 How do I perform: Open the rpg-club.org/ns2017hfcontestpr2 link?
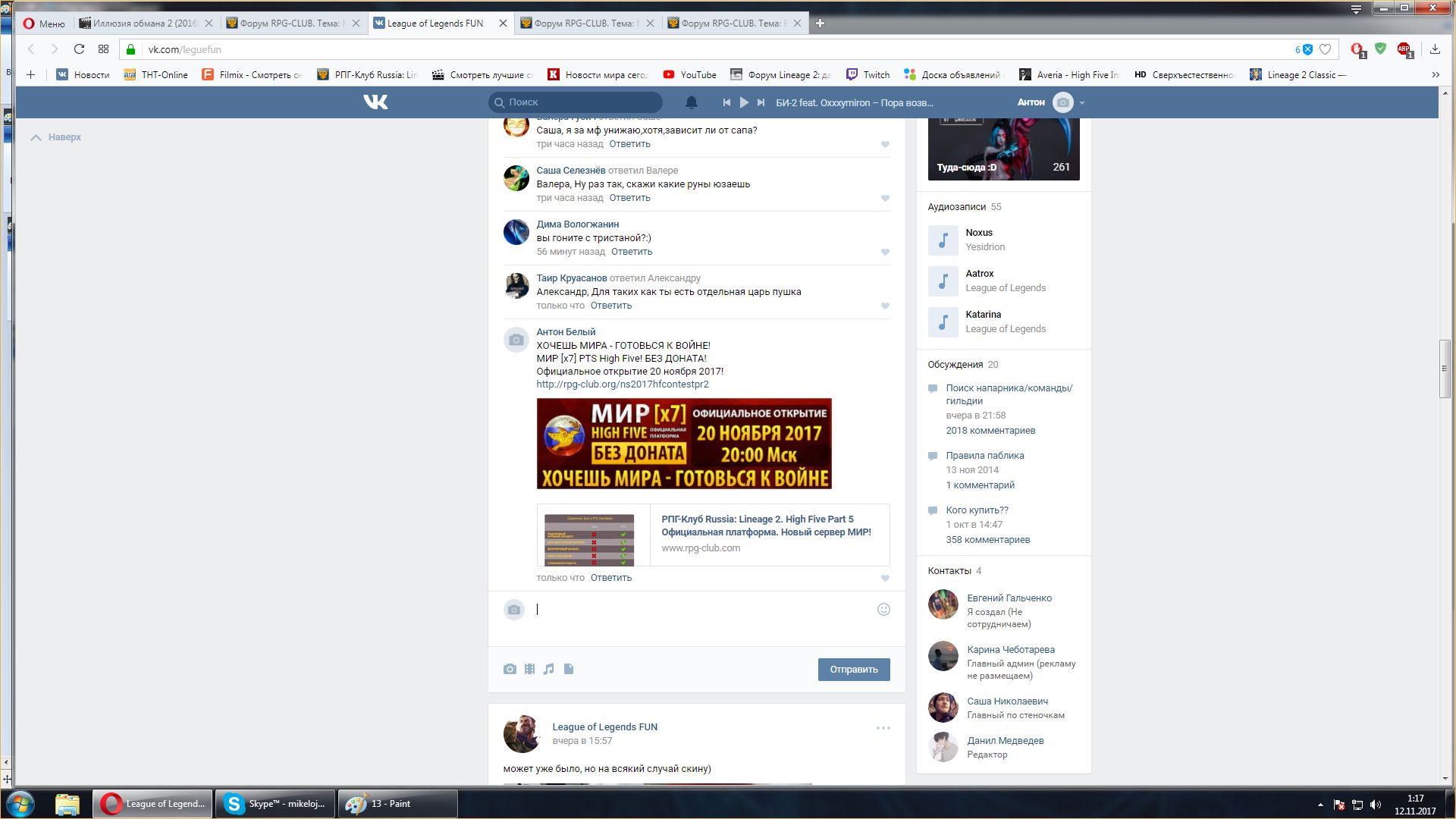622,384
